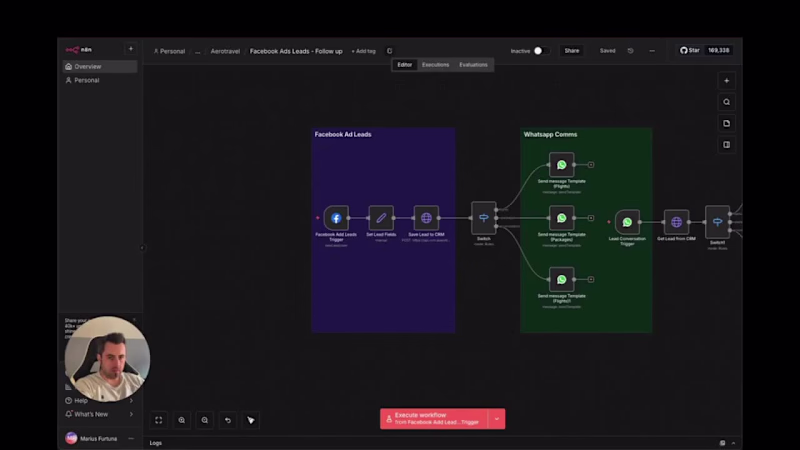The width and height of the screenshot is (800, 450).
Task: Open Personal breadcrumb in header
Action: click(x=169, y=51)
